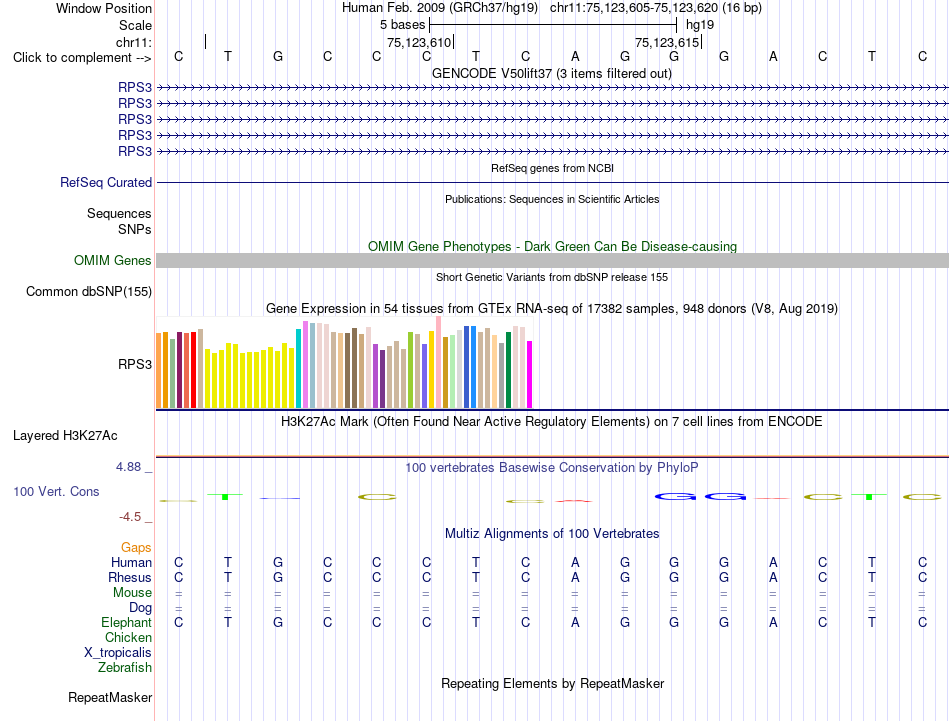Click the hg19 label beside scale bar

700,25
